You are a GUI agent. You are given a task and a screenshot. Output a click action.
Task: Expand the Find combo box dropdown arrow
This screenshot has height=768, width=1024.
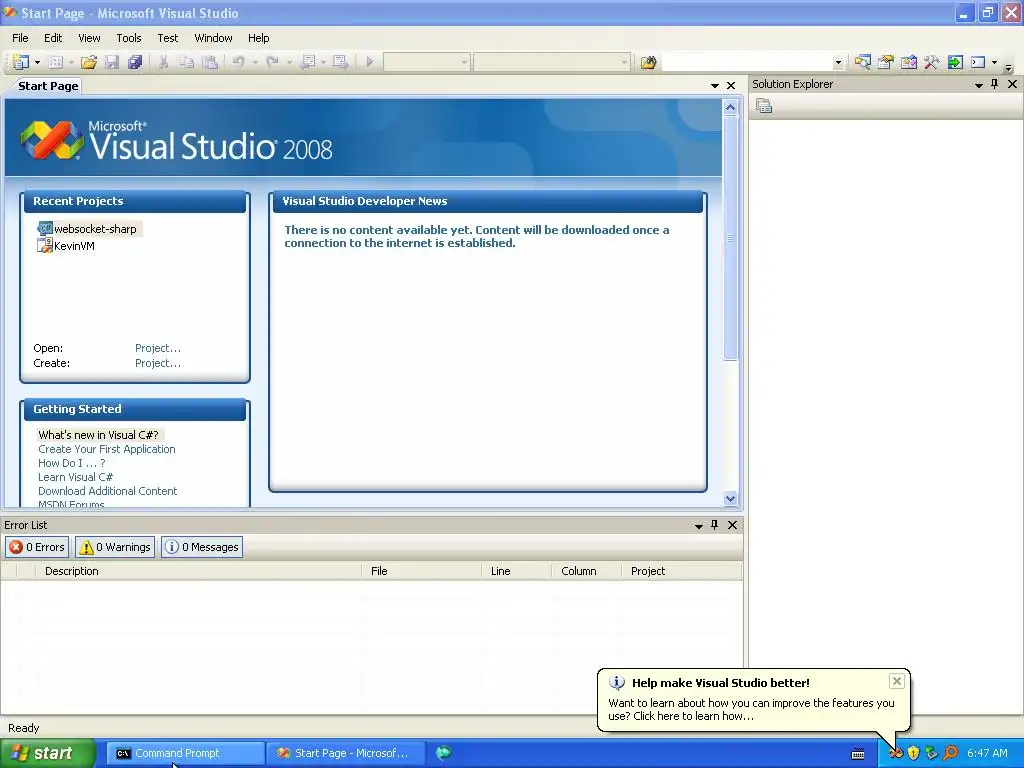tap(838, 62)
